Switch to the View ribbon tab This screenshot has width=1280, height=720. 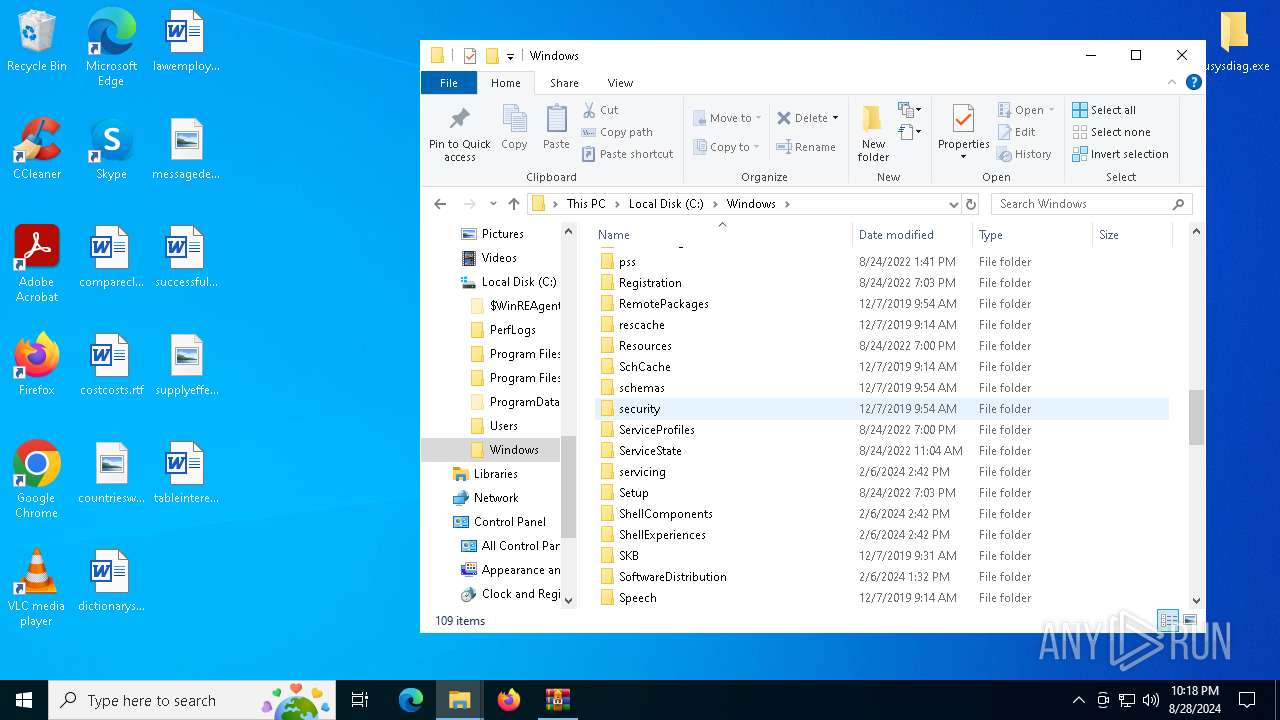620,83
